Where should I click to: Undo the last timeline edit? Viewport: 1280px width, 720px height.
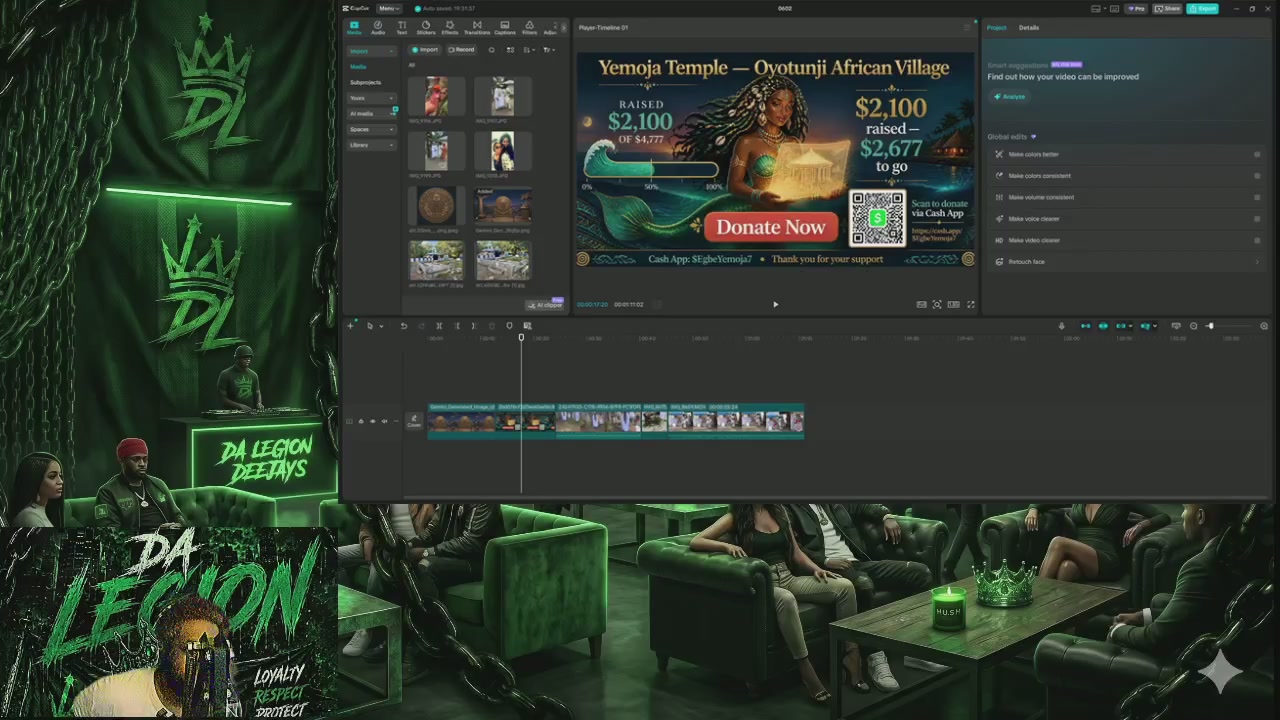[404, 326]
